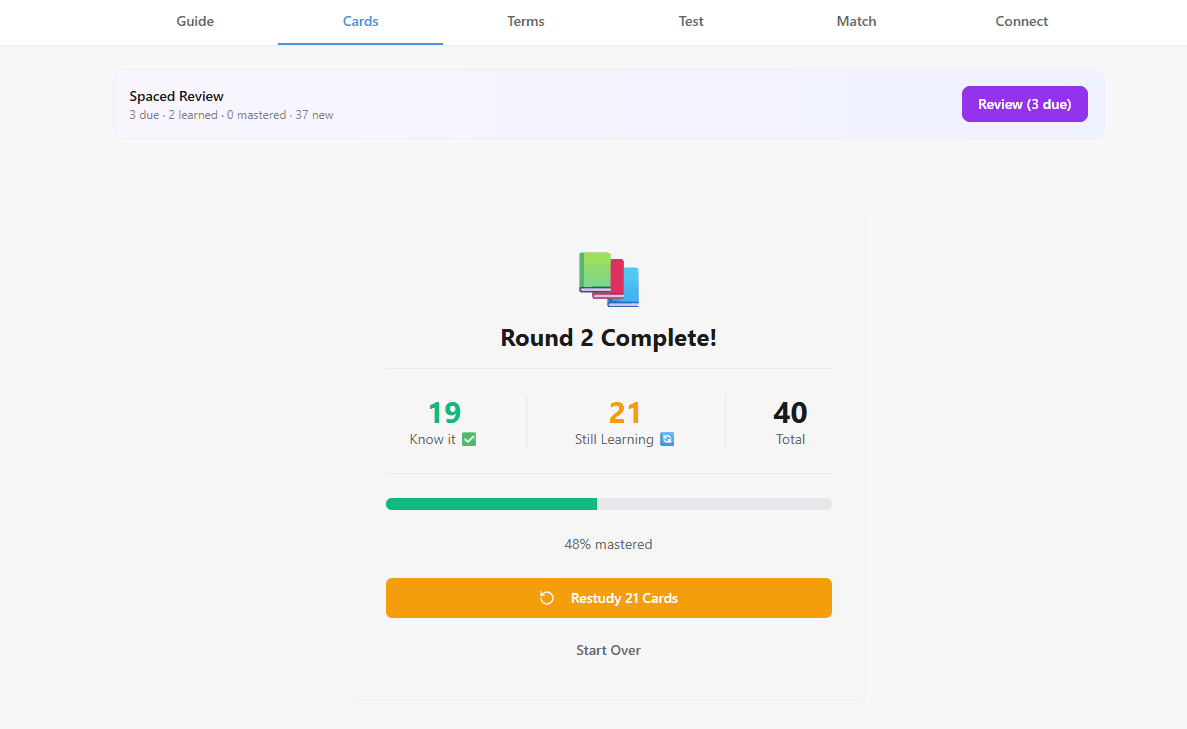
Task: Click the Restudy 21 Cards button
Action: click(608, 597)
